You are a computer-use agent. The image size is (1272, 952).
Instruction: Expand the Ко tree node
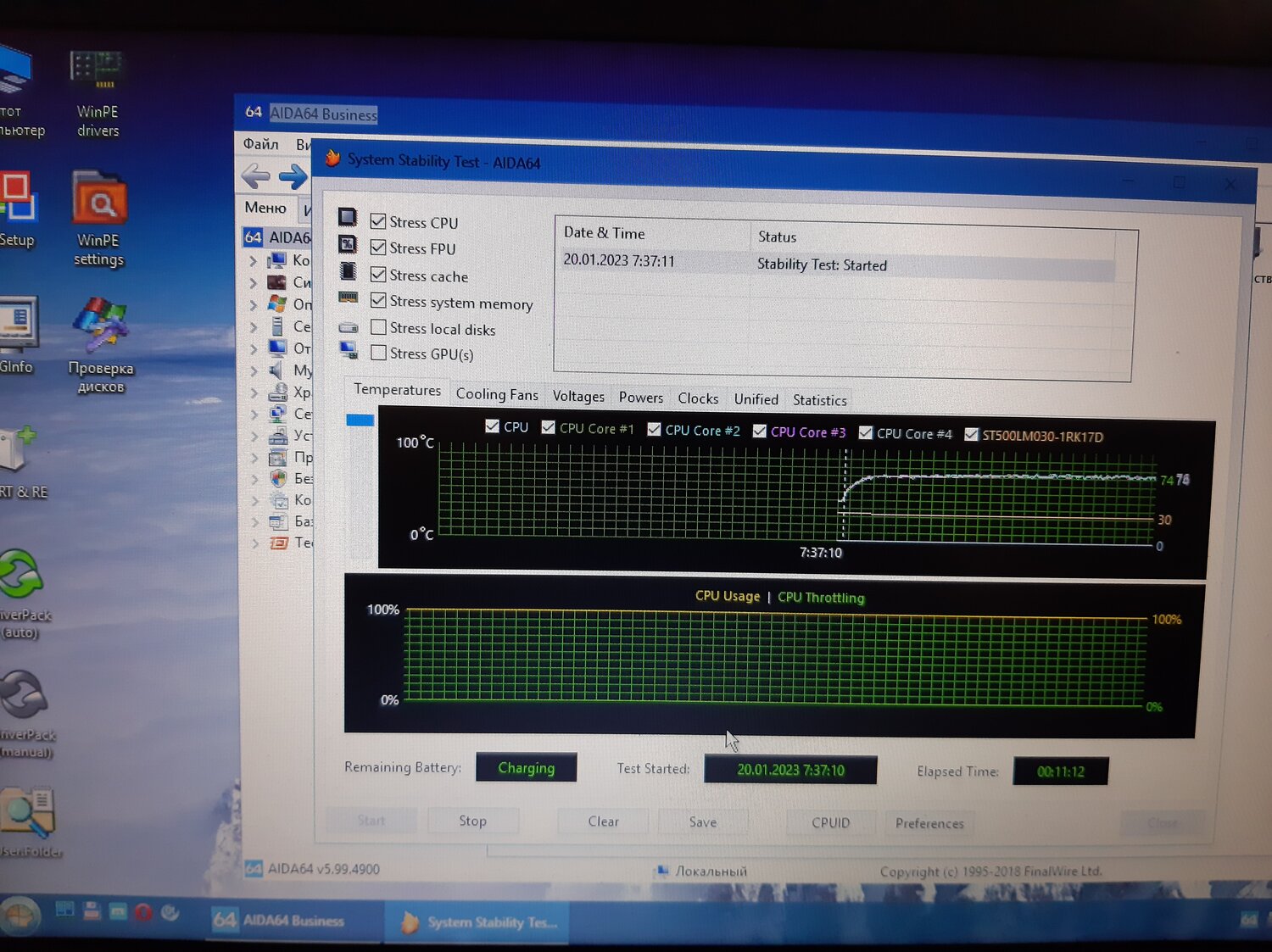click(254, 261)
